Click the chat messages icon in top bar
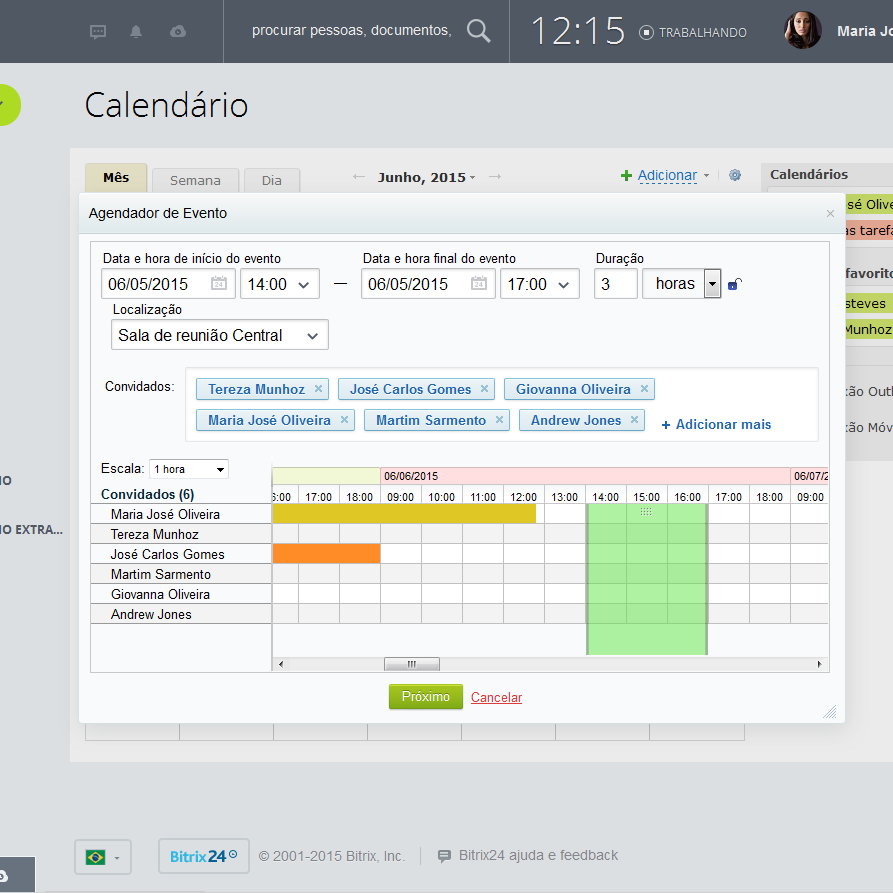The width and height of the screenshot is (893, 893). 98,32
